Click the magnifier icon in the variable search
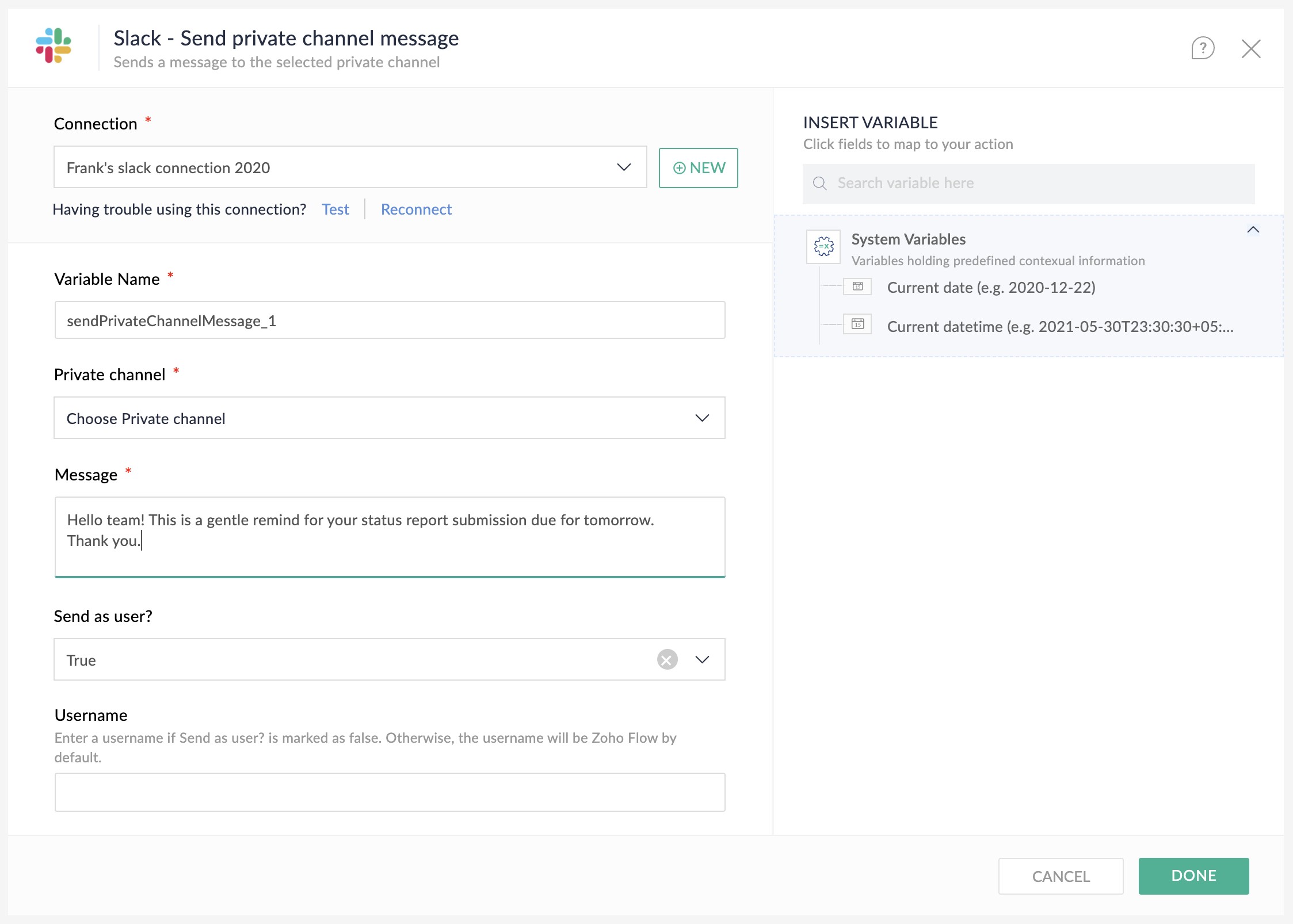The height and width of the screenshot is (924, 1293). coord(819,183)
